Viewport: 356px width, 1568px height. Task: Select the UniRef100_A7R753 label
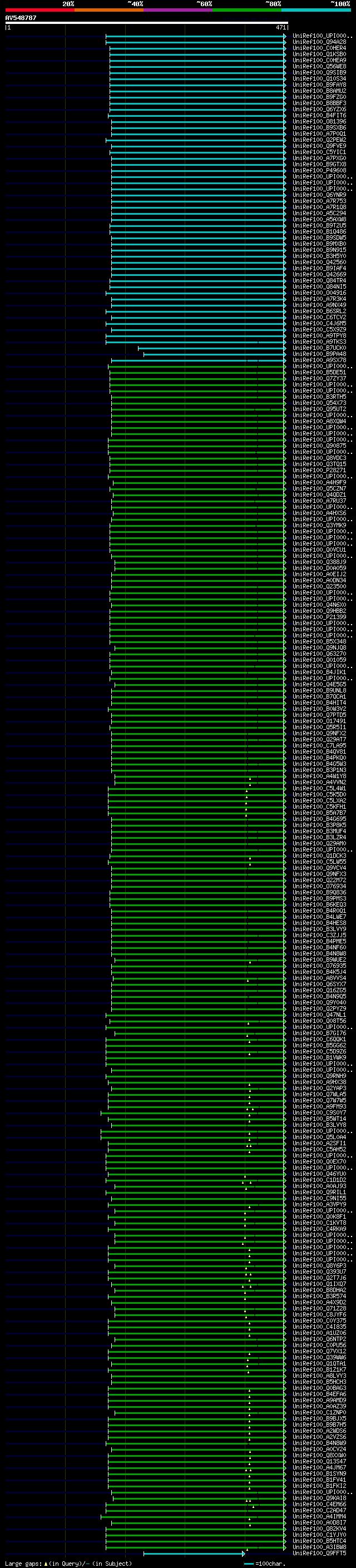(319, 201)
